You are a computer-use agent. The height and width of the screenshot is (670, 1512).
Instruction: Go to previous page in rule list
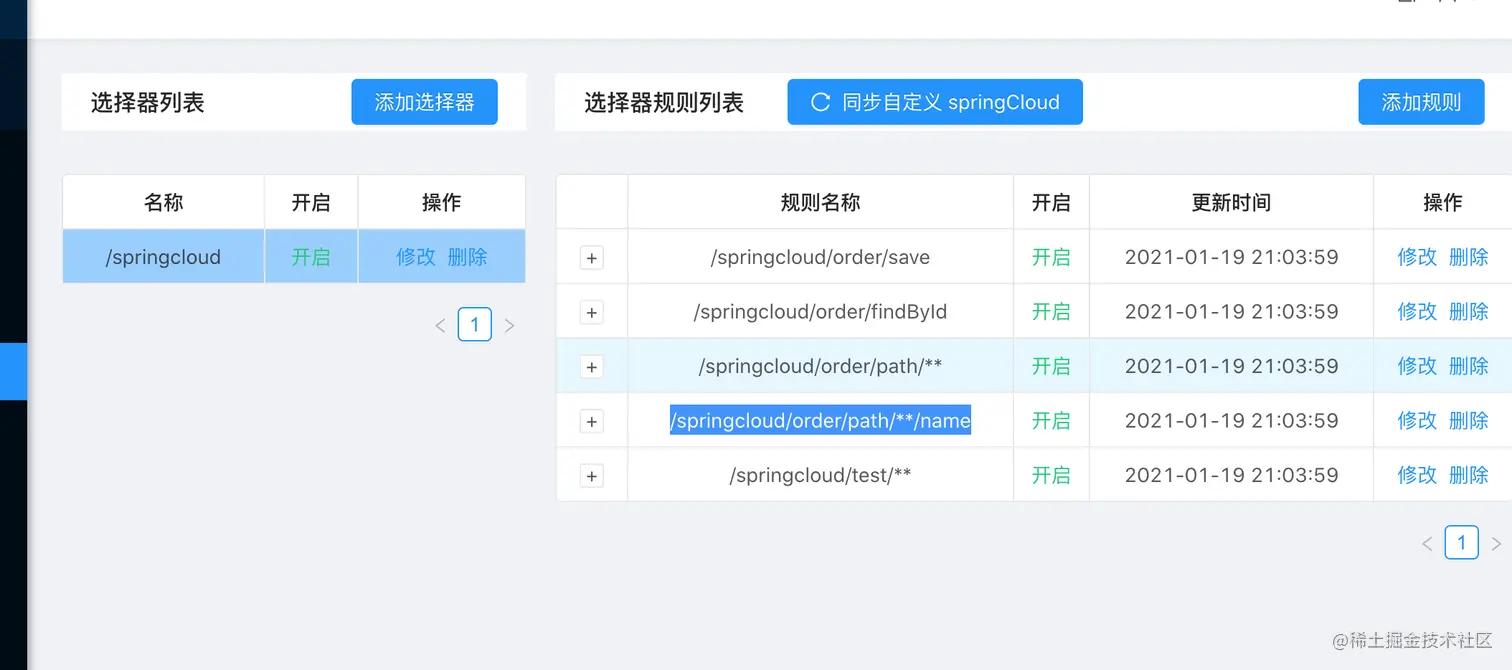(x=1427, y=544)
